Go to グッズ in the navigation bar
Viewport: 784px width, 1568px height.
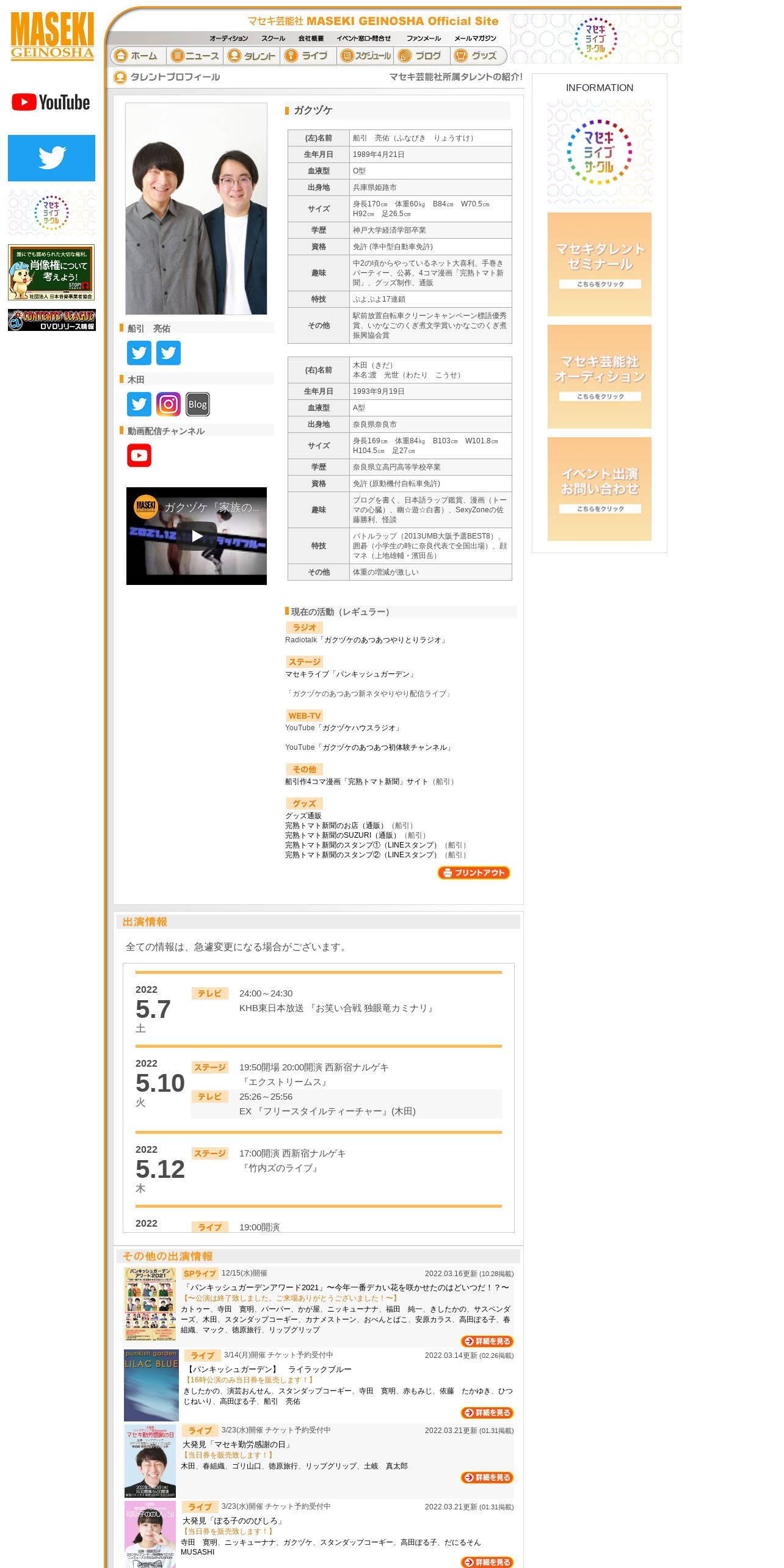point(478,56)
